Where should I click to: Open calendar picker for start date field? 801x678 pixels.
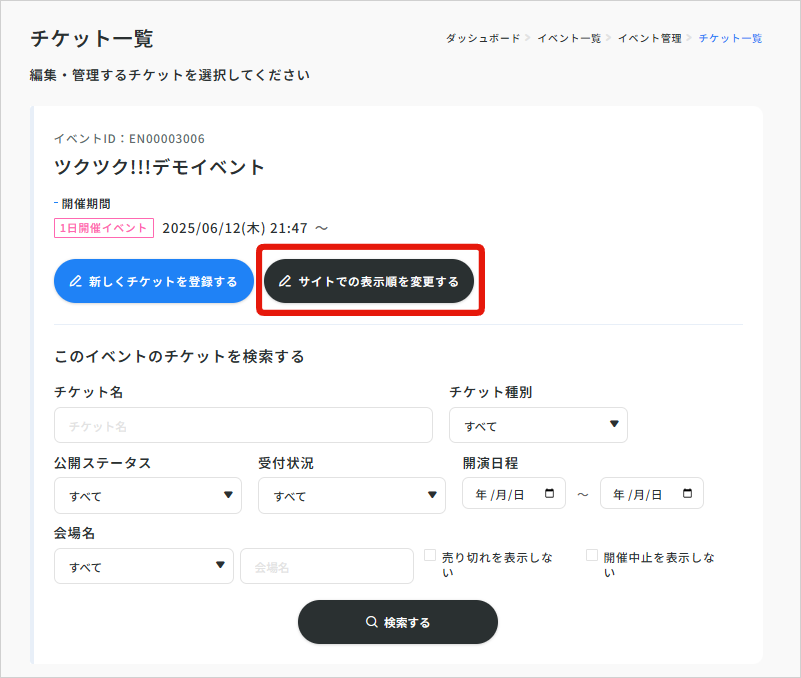coord(550,494)
